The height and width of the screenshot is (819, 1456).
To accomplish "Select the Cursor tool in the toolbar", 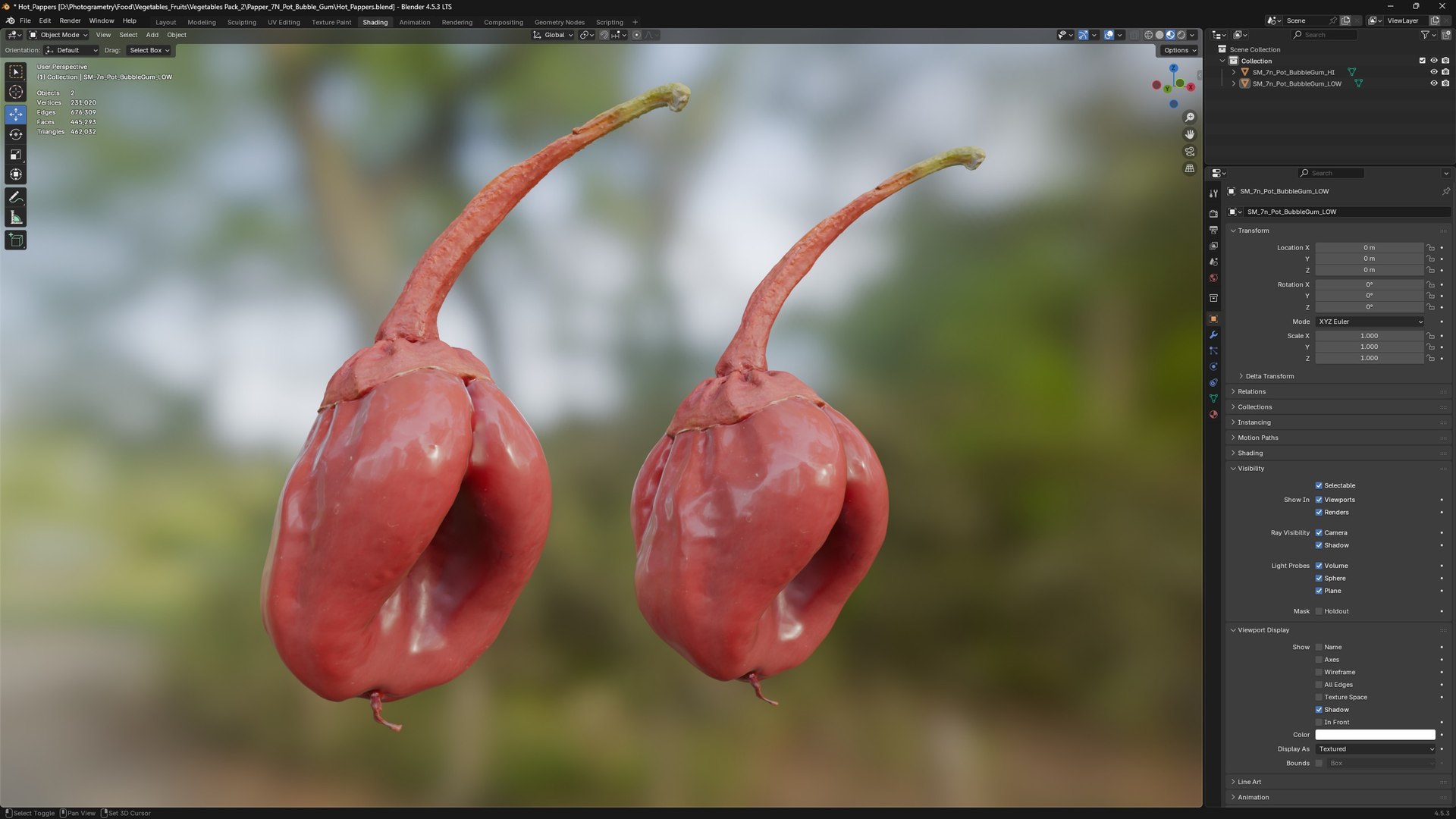I will [16, 93].
